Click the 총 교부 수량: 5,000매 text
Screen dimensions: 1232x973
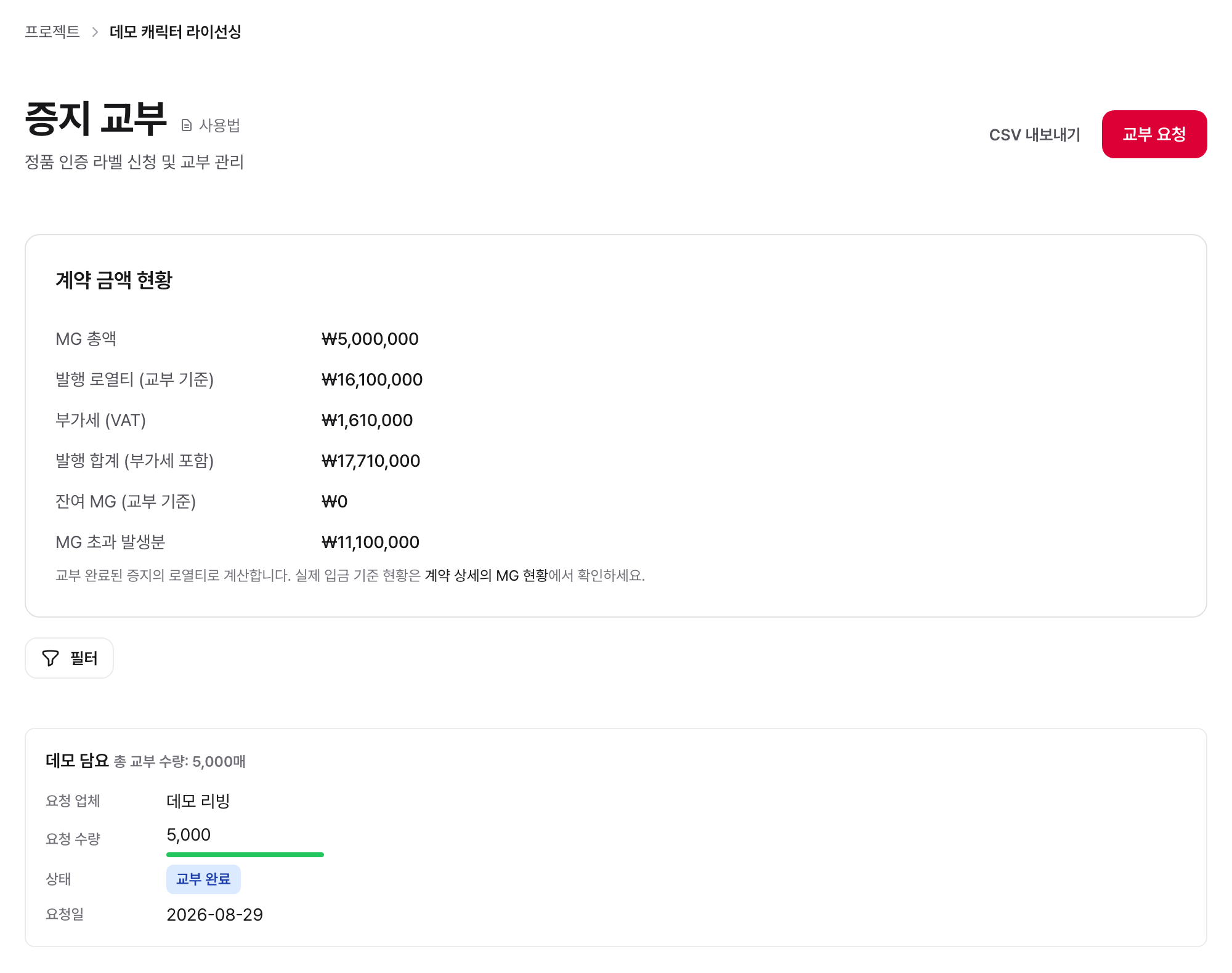[180, 762]
